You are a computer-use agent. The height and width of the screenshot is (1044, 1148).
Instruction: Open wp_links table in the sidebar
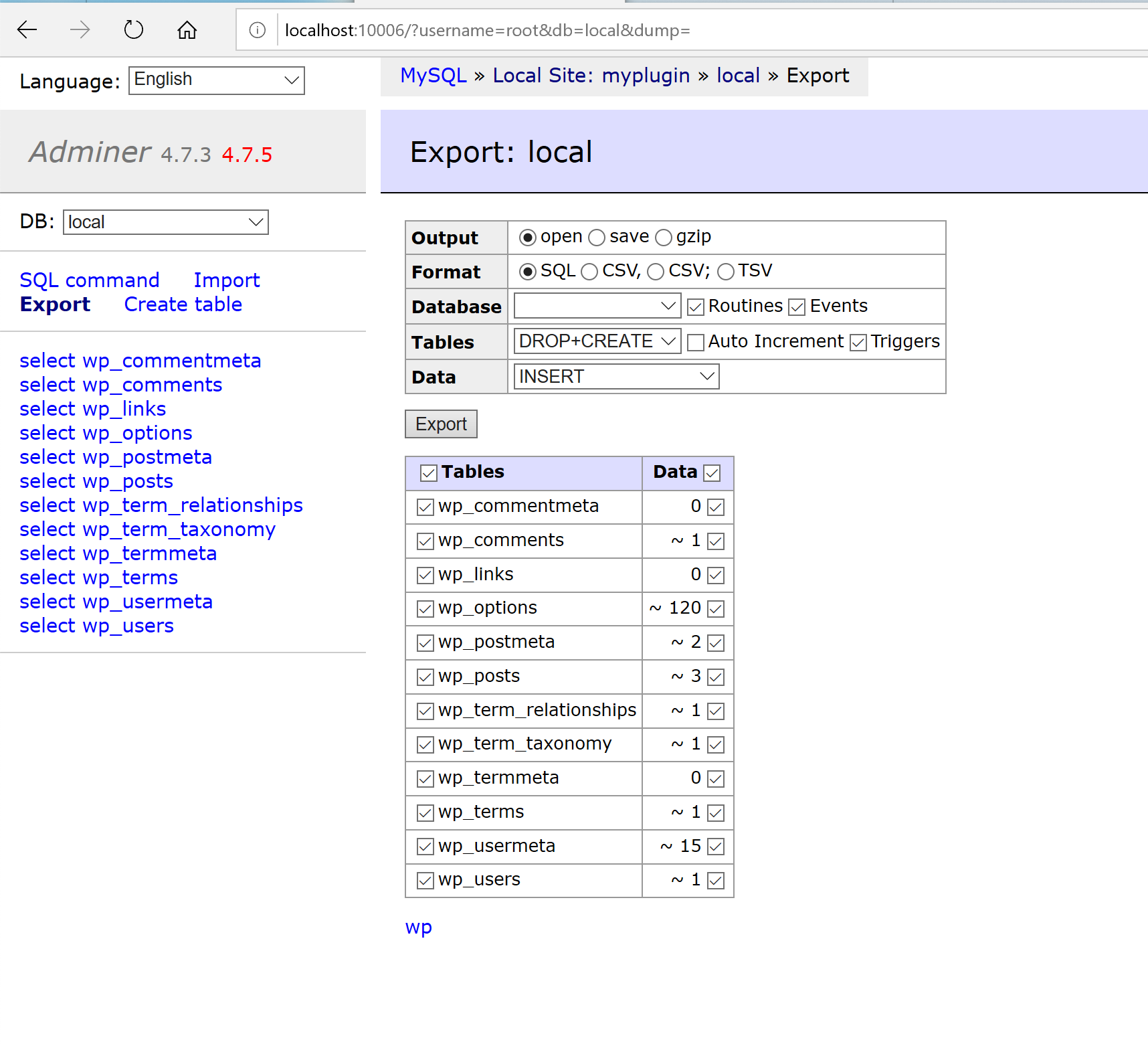coord(124,409)
